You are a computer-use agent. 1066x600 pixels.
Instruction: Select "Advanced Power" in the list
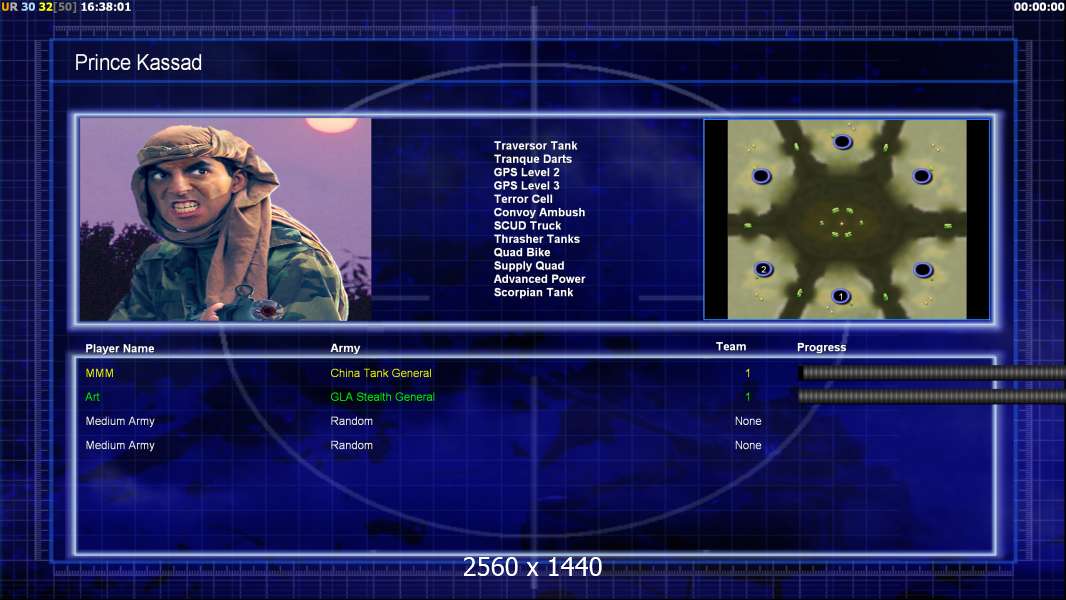click(x=539, y=279)
